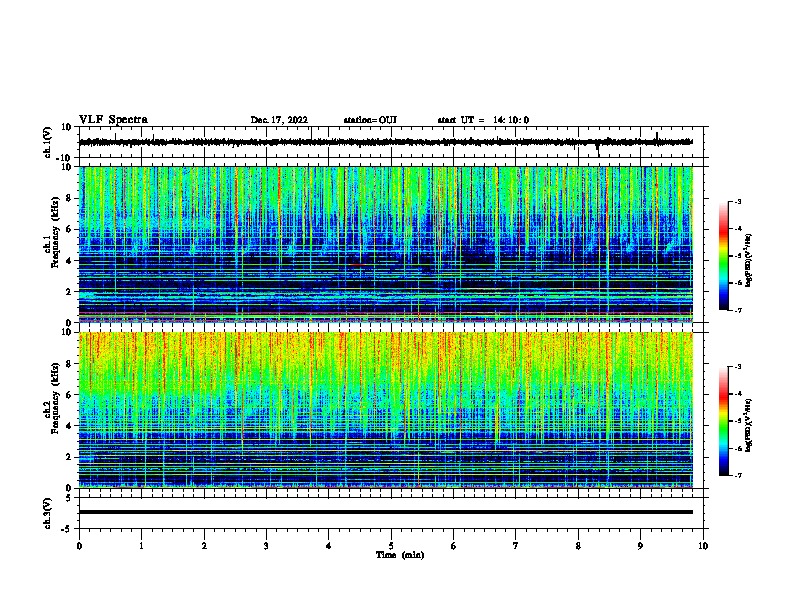Screen dimensions: 792x612
Task: Click the 'station=OUI' label
Action: pos(370,120)
